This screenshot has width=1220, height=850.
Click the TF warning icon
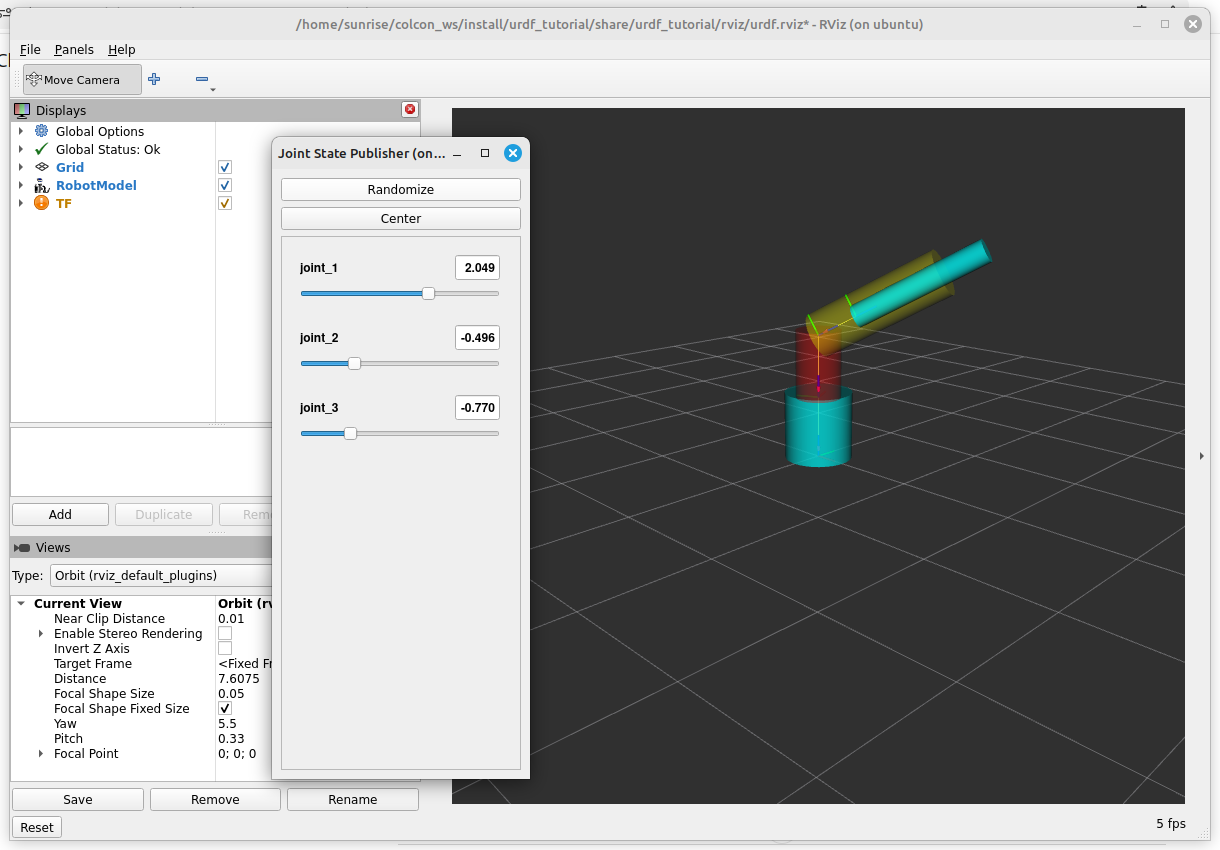tap(41, 204)
